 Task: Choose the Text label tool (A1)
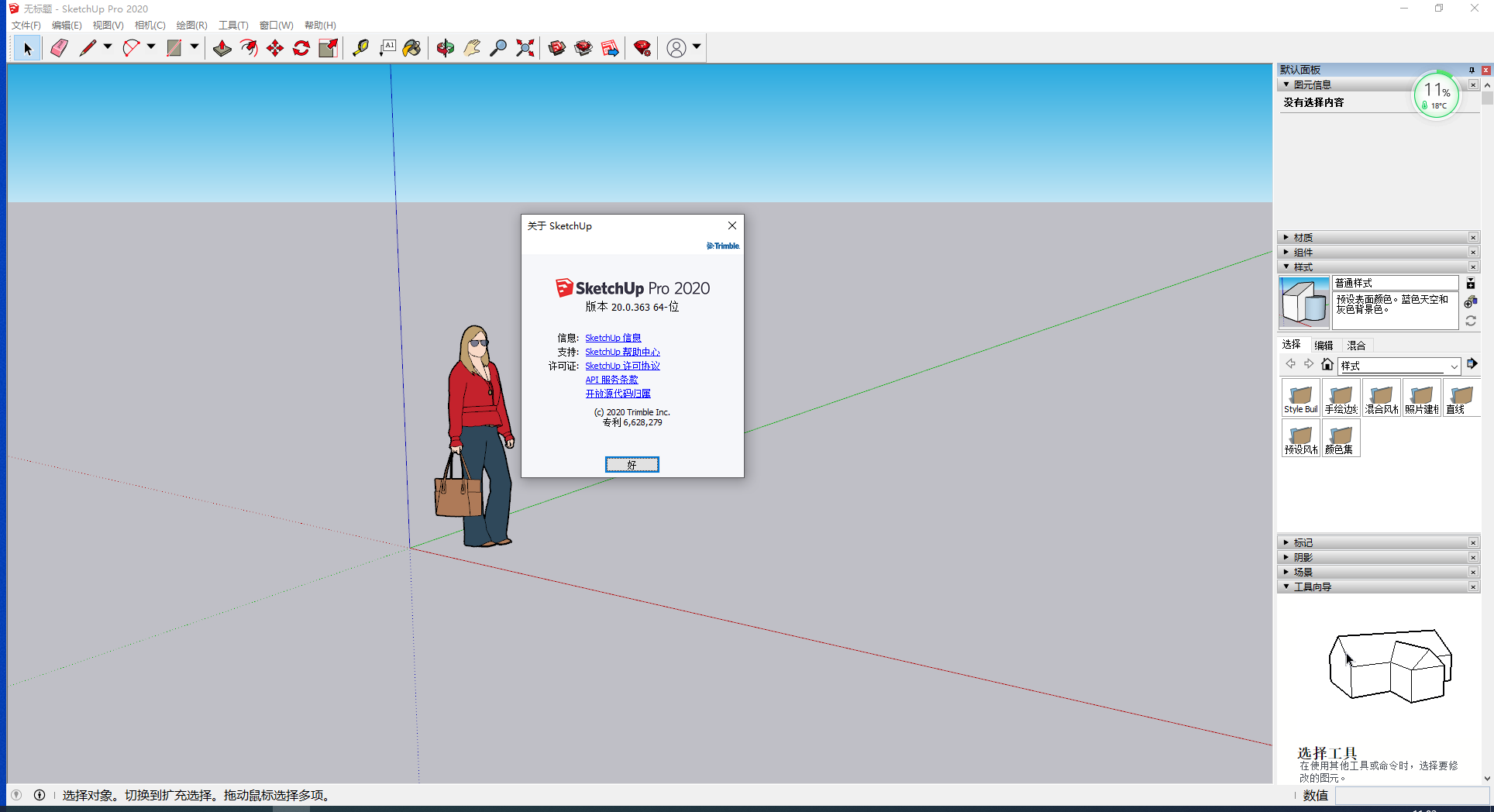point(387,48)
